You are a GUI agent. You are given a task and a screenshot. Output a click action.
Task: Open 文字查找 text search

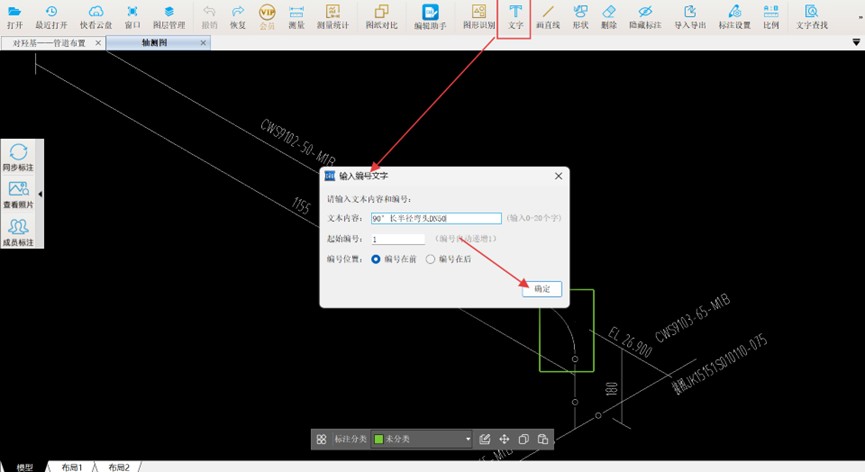click(x=811, y=17)
